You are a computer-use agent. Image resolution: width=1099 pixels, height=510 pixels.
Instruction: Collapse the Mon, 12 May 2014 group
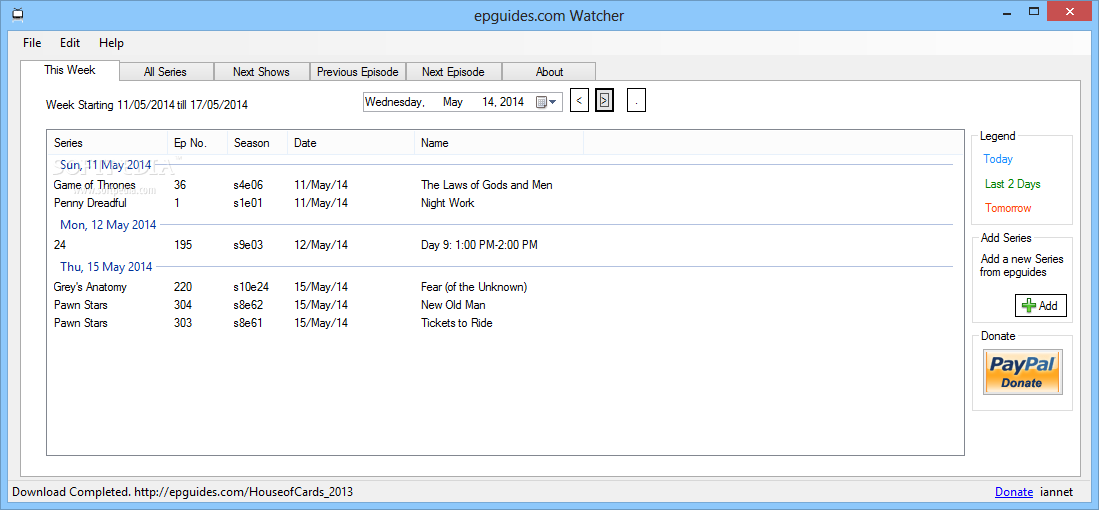pos(108,226)
